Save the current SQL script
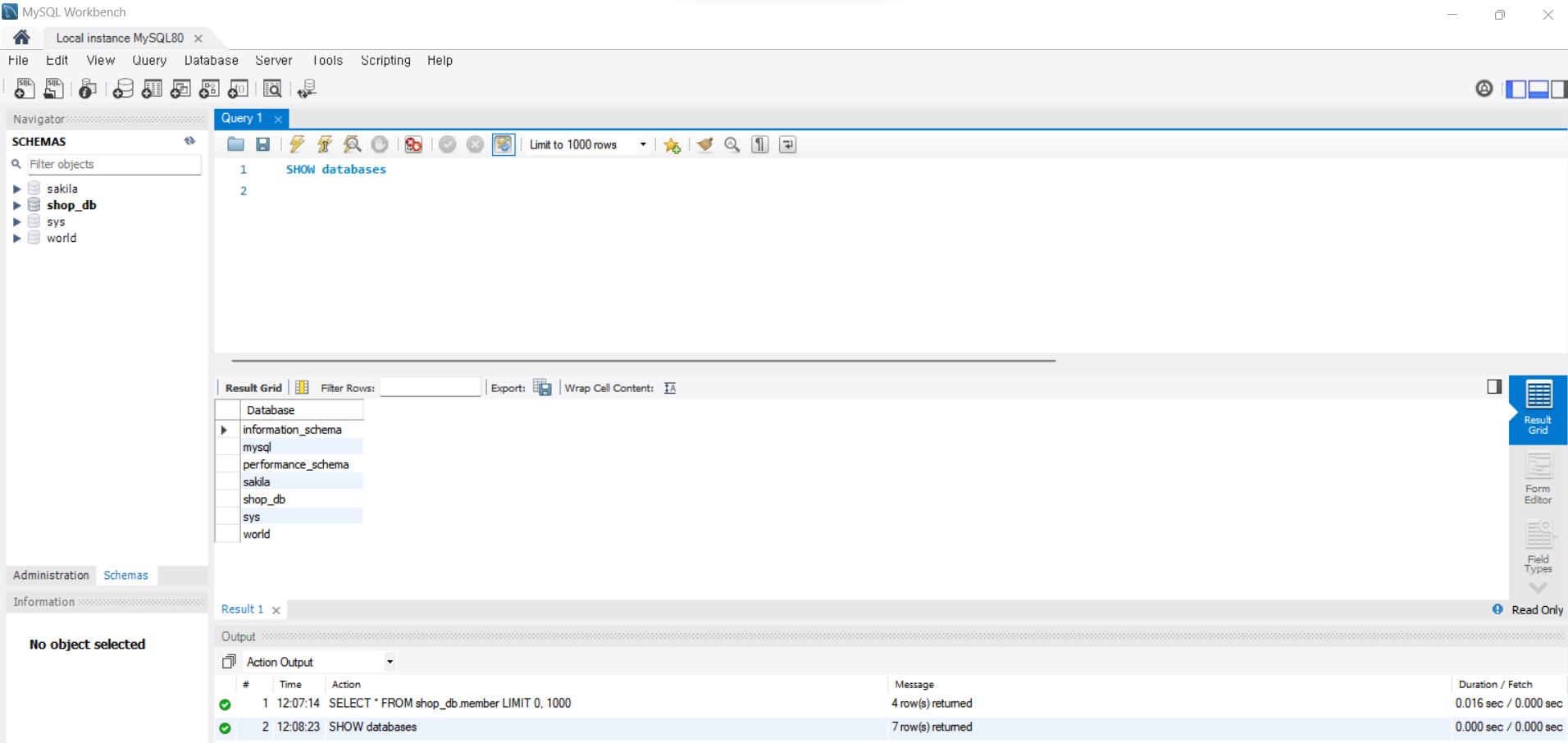 tap(262, 144)
